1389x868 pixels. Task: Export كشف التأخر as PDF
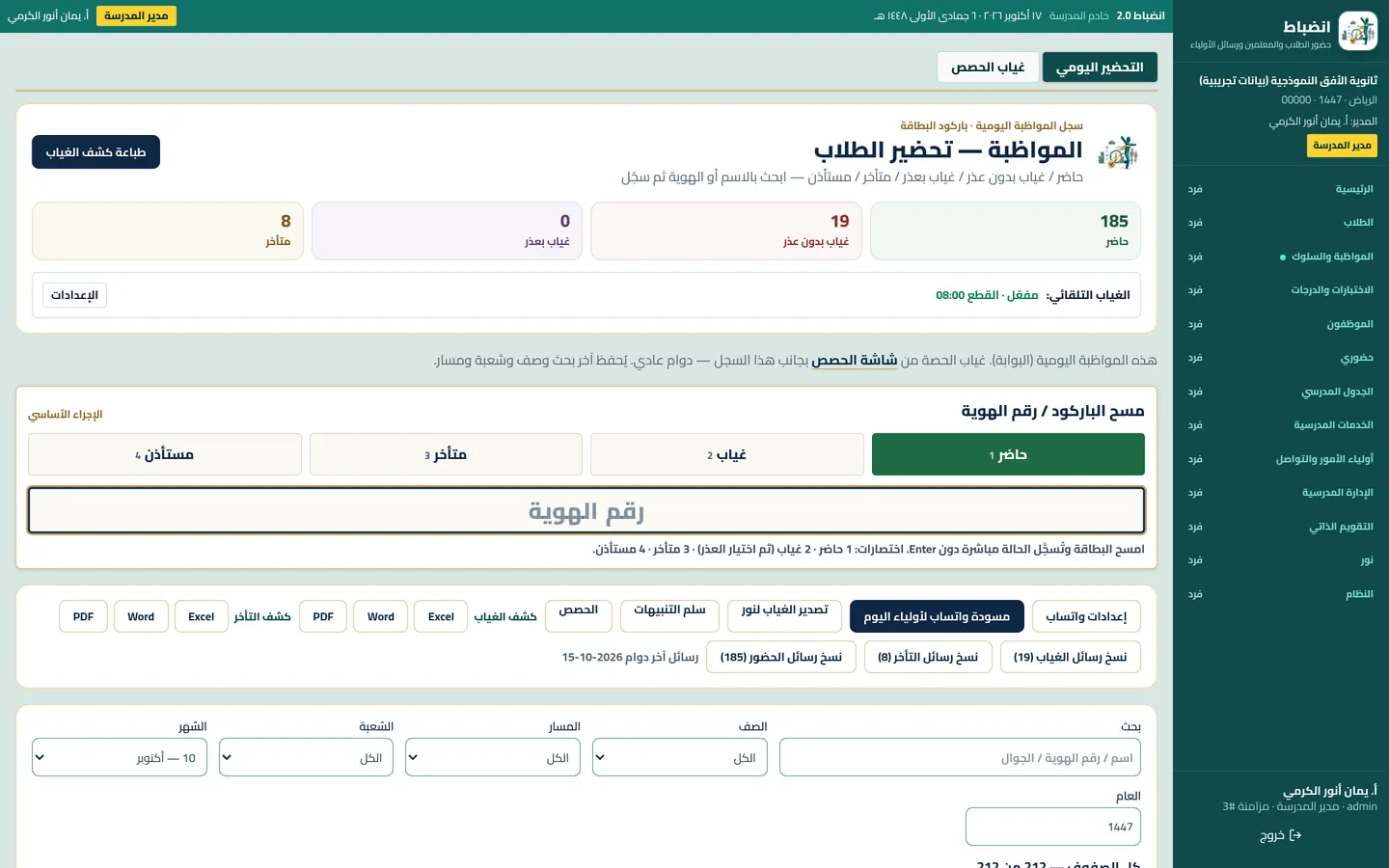click(84, 616)
